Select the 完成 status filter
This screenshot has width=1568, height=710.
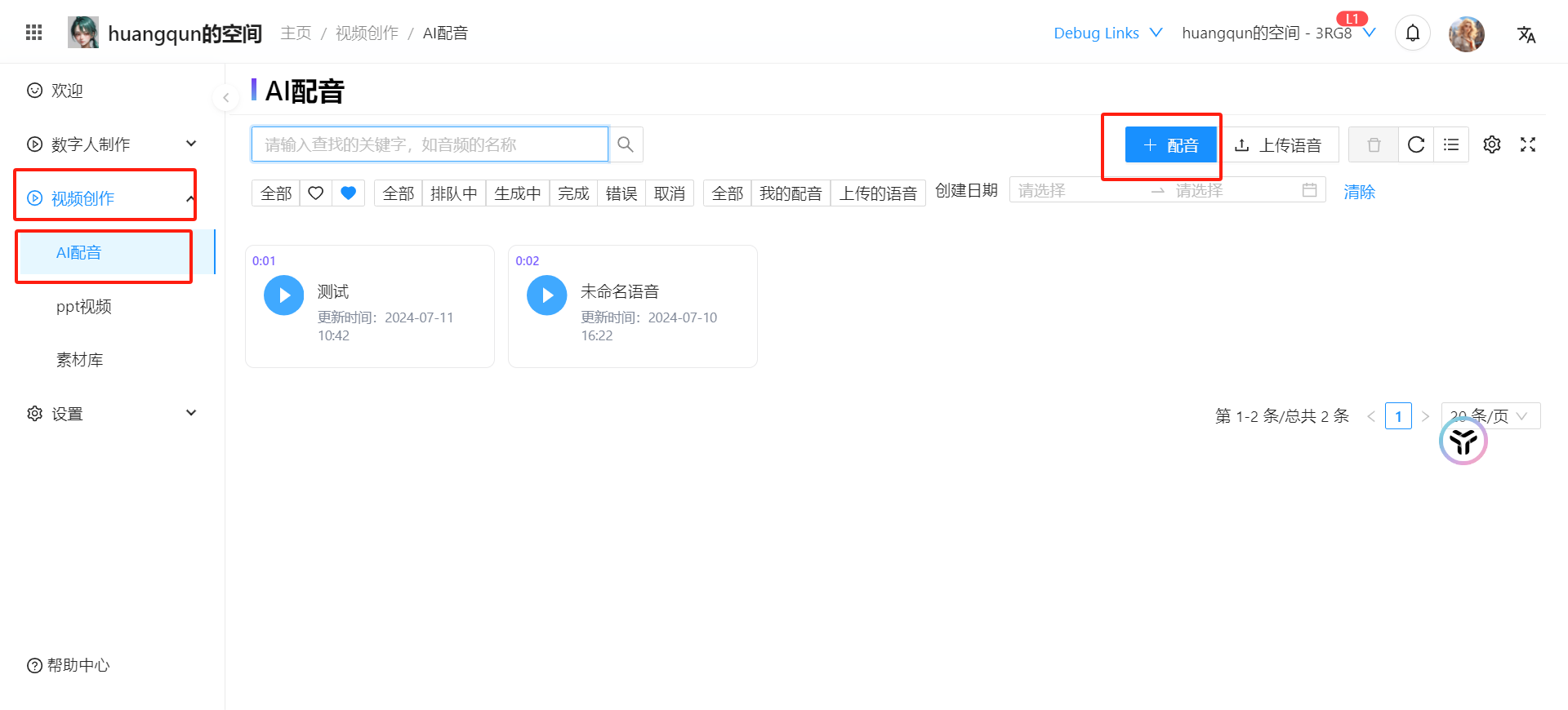573,193
